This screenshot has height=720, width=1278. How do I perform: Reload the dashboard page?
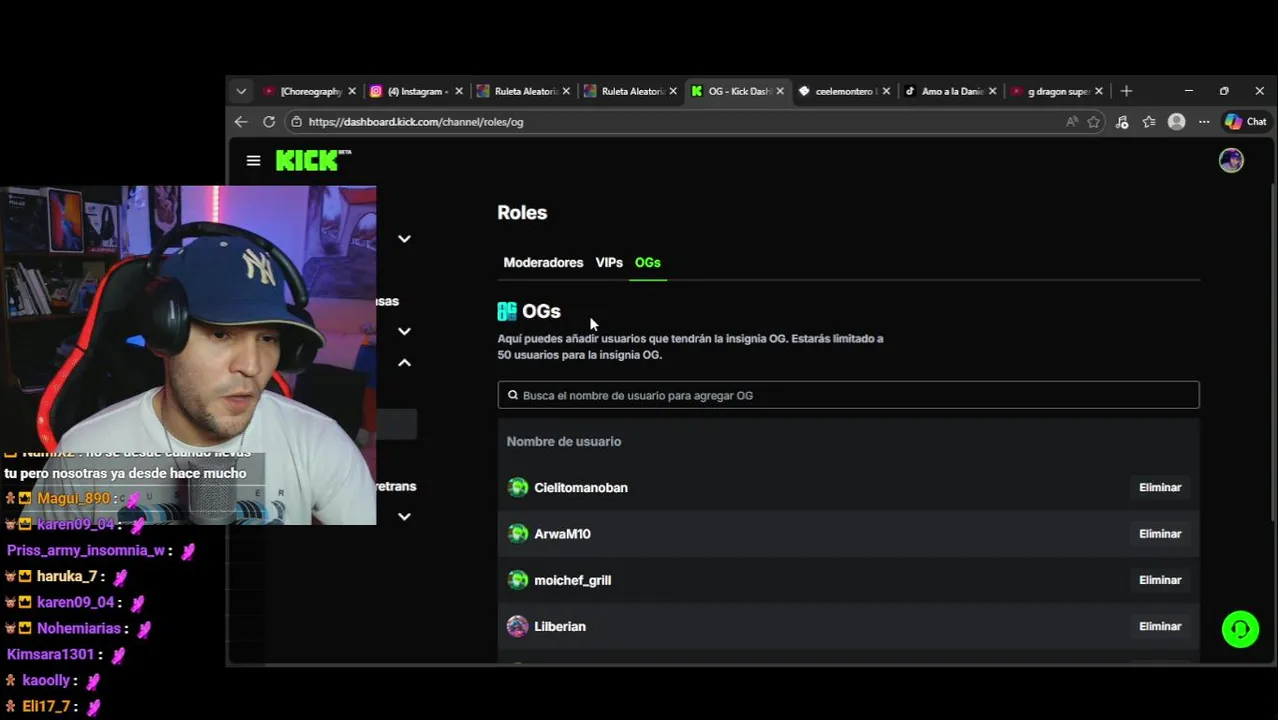pyautogui.click(x=269, y=121)
